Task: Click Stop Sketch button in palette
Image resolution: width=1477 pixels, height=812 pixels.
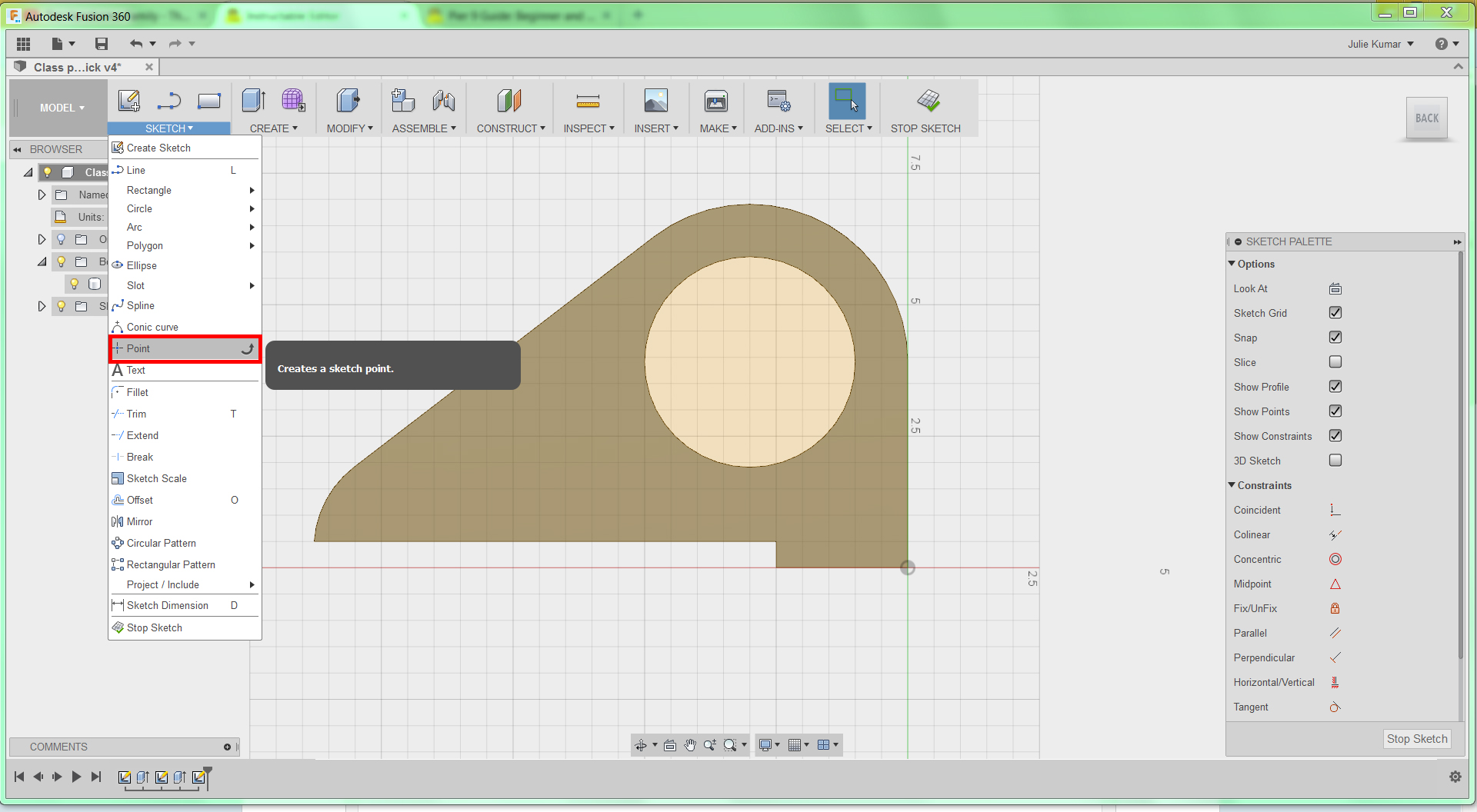Action: click(1417, 739)
